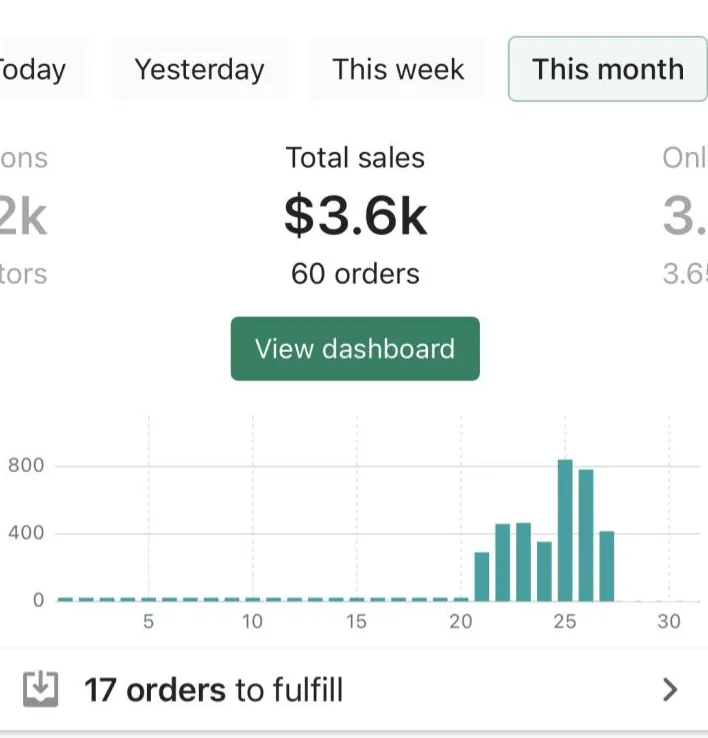Select the sales bar for day 21
The height and width of the screenshot is (738, 708).
(x=482, y=577)
